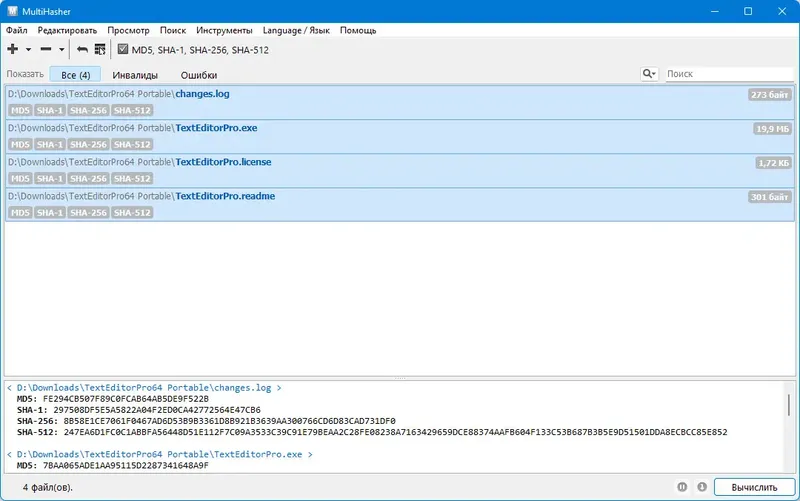Click the SHA-512 badge under changes.log
This screenshot has width=800, height=501.
pos(132,110)
